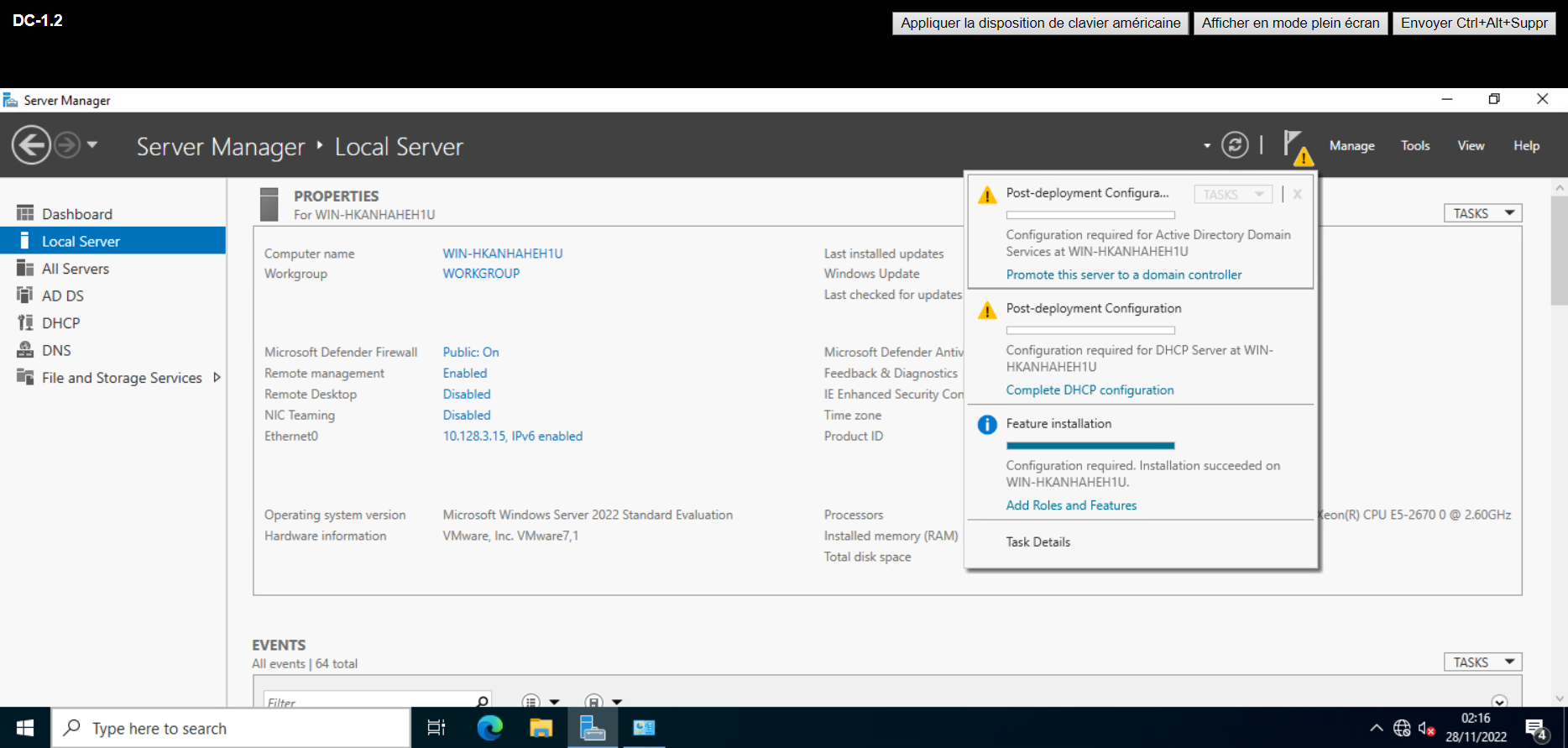Image resolution: width=1568 pixels, height=748 pixels.
Task: Open Task View on the taskbar
Action: pyautogui.click(x=436, y=728)
